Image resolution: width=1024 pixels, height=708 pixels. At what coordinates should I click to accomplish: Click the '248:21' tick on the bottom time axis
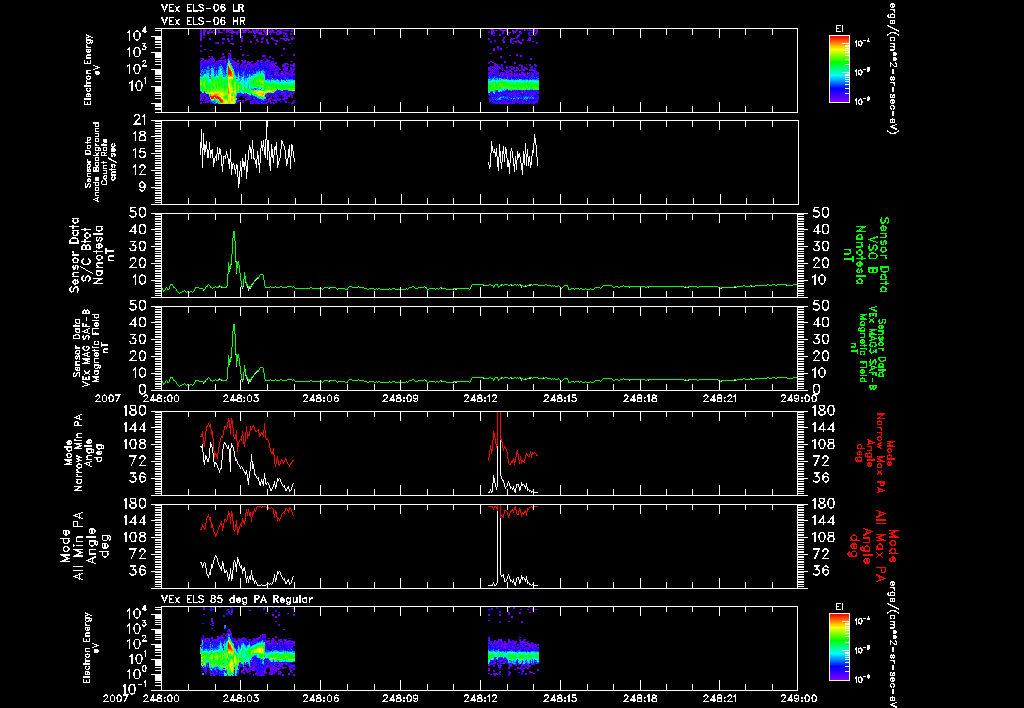pos(720,698)
